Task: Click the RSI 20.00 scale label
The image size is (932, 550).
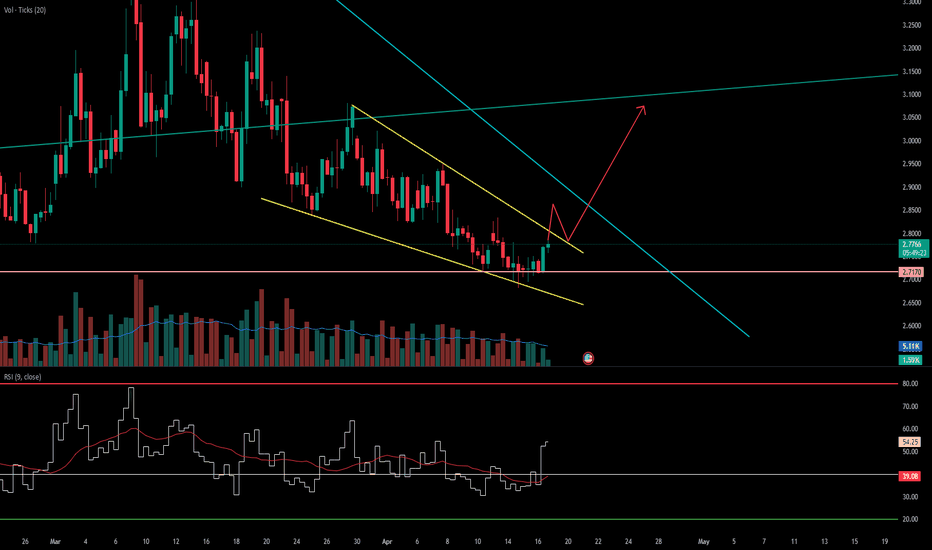Action: tap(911, 519)
